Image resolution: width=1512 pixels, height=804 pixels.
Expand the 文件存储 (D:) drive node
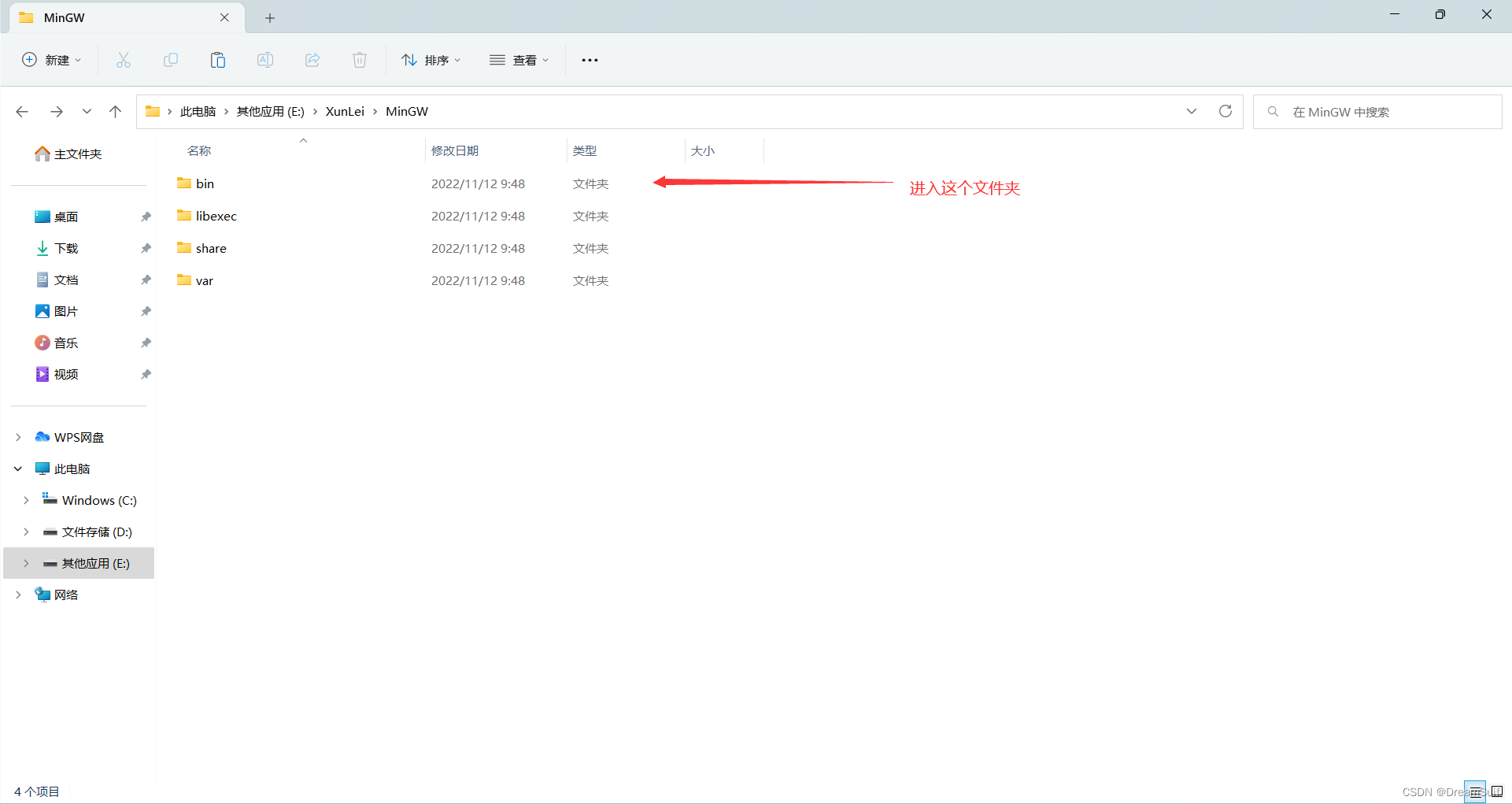26,532
